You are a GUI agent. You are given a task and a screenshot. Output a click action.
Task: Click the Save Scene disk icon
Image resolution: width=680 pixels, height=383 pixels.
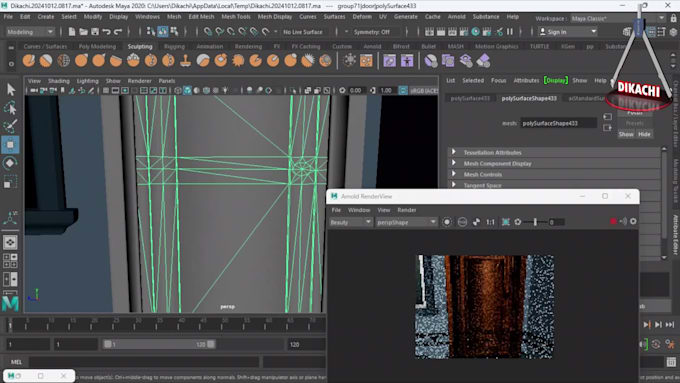pyautogui.click(x=95, y=32)
